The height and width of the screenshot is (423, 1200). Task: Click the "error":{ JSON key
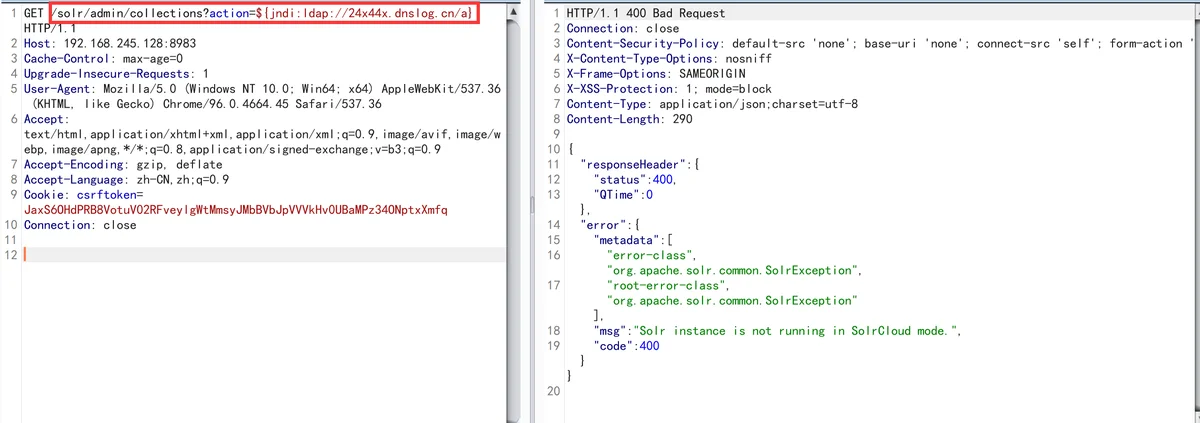pos(612,225)
